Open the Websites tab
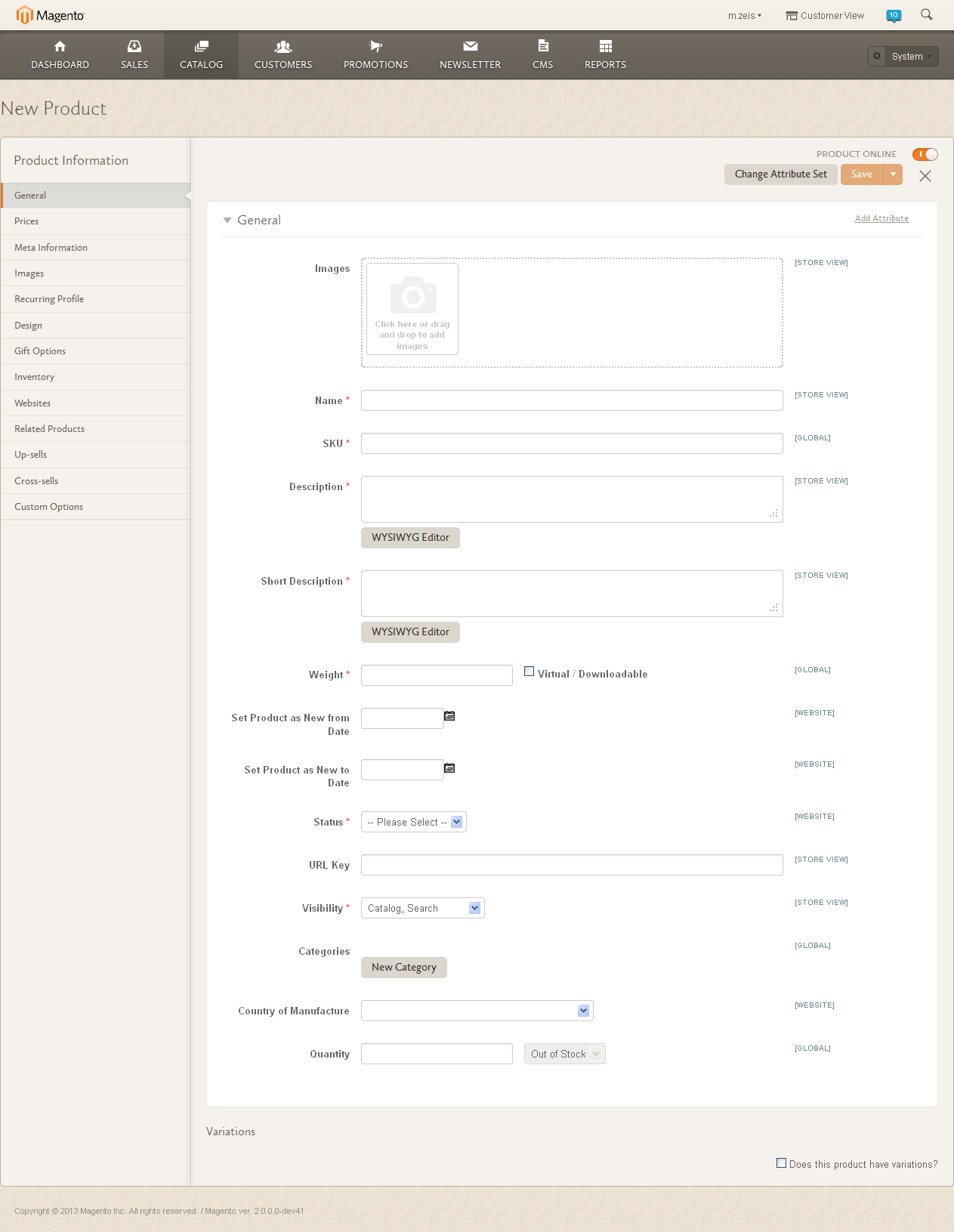The image size is (954, 1232). tap(95, 403)
